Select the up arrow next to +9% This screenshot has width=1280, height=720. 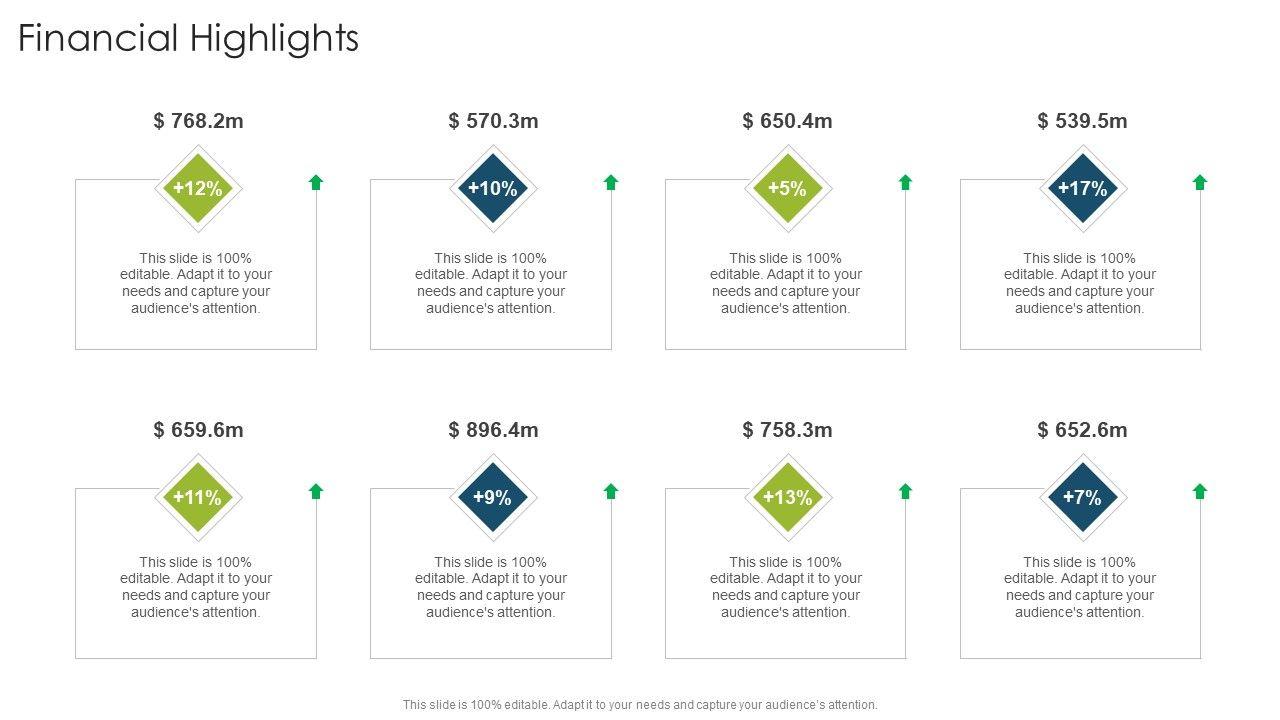click(611, 491)
